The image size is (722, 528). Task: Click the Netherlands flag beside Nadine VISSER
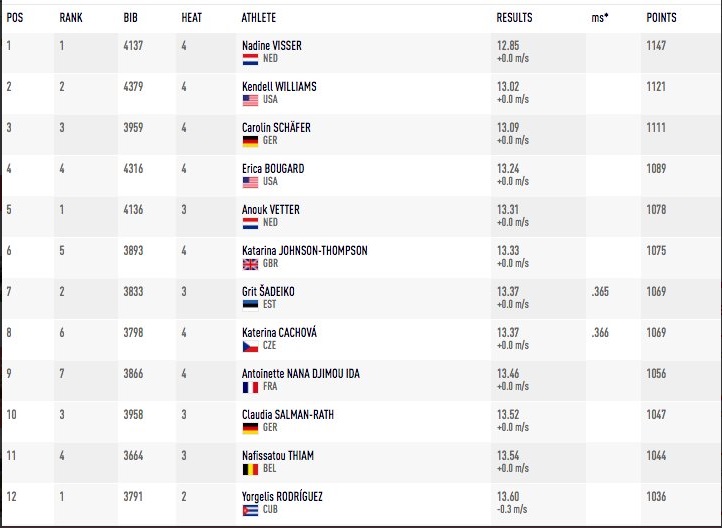pos(250,59)
